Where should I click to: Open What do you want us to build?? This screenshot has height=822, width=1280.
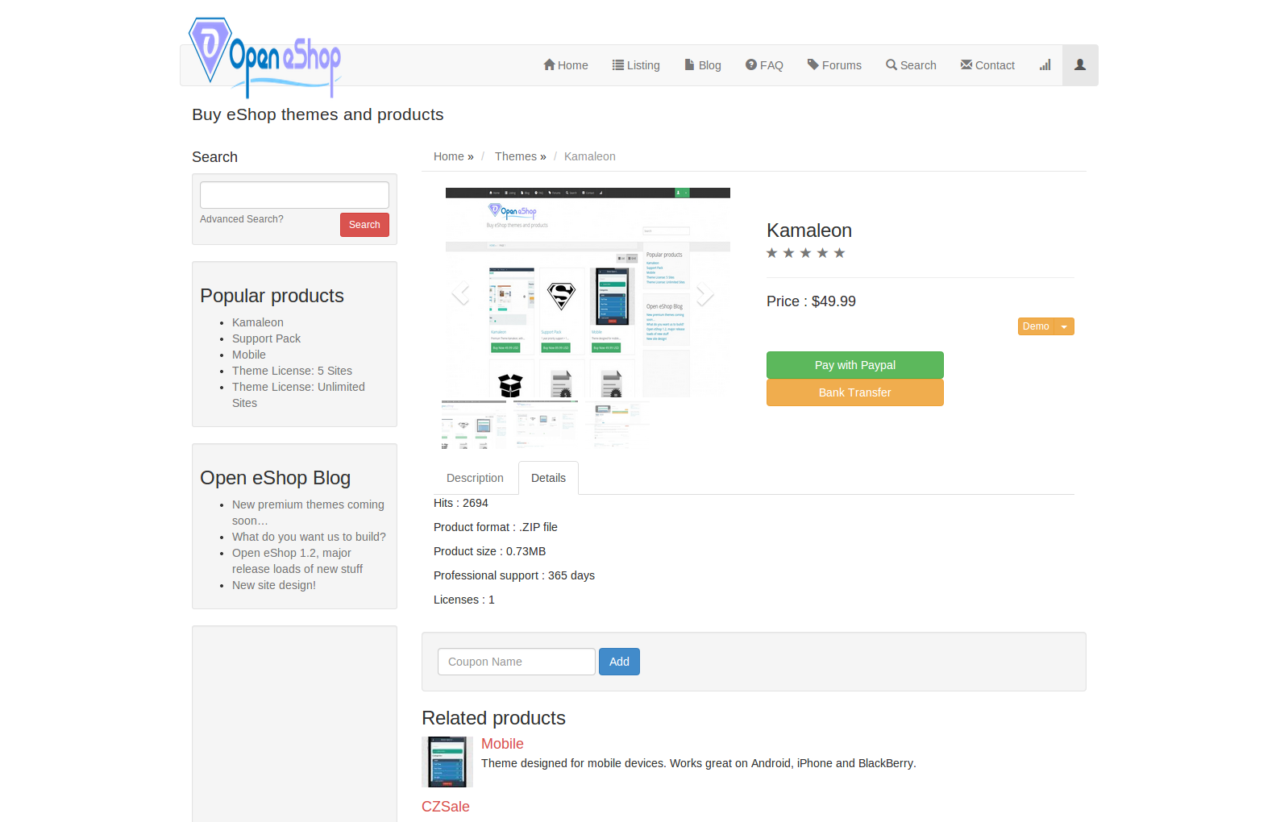pos(309,536)
